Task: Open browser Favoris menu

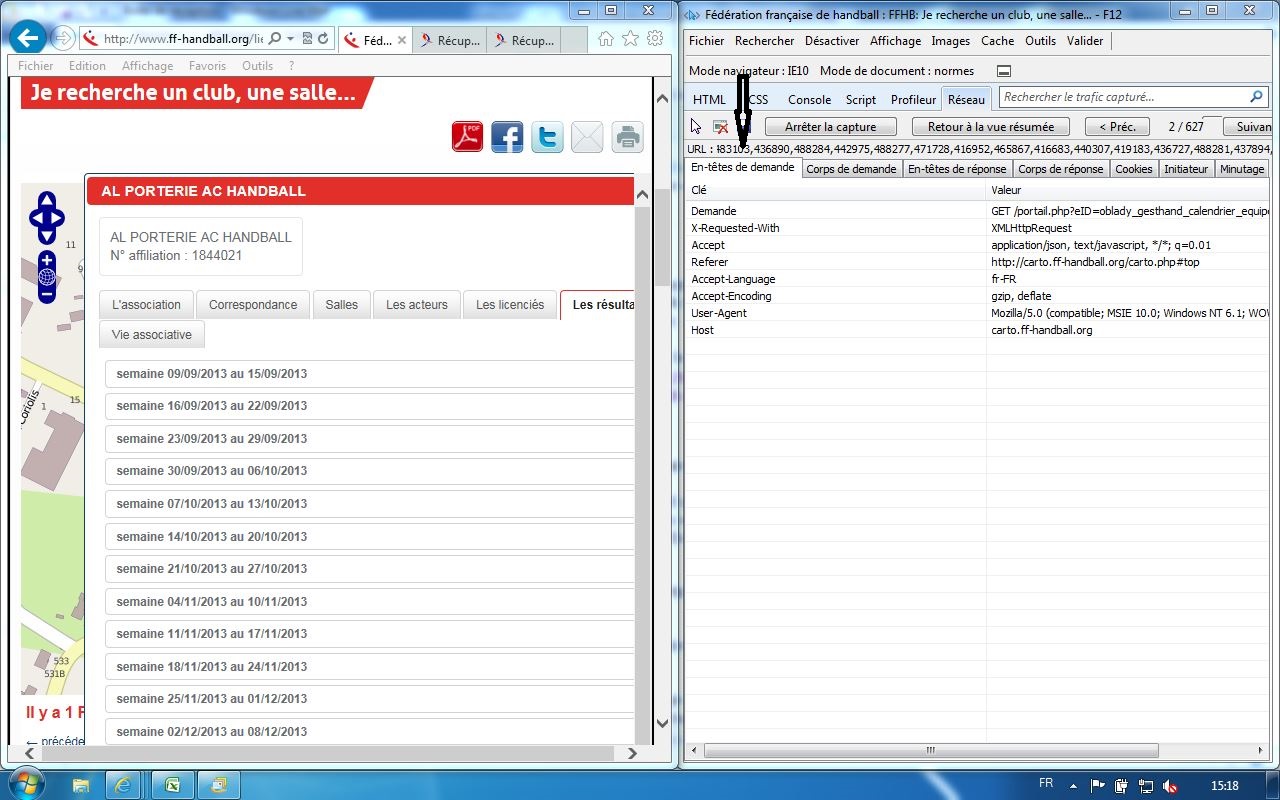Action: pyautogui.click(x=207, y=66)
